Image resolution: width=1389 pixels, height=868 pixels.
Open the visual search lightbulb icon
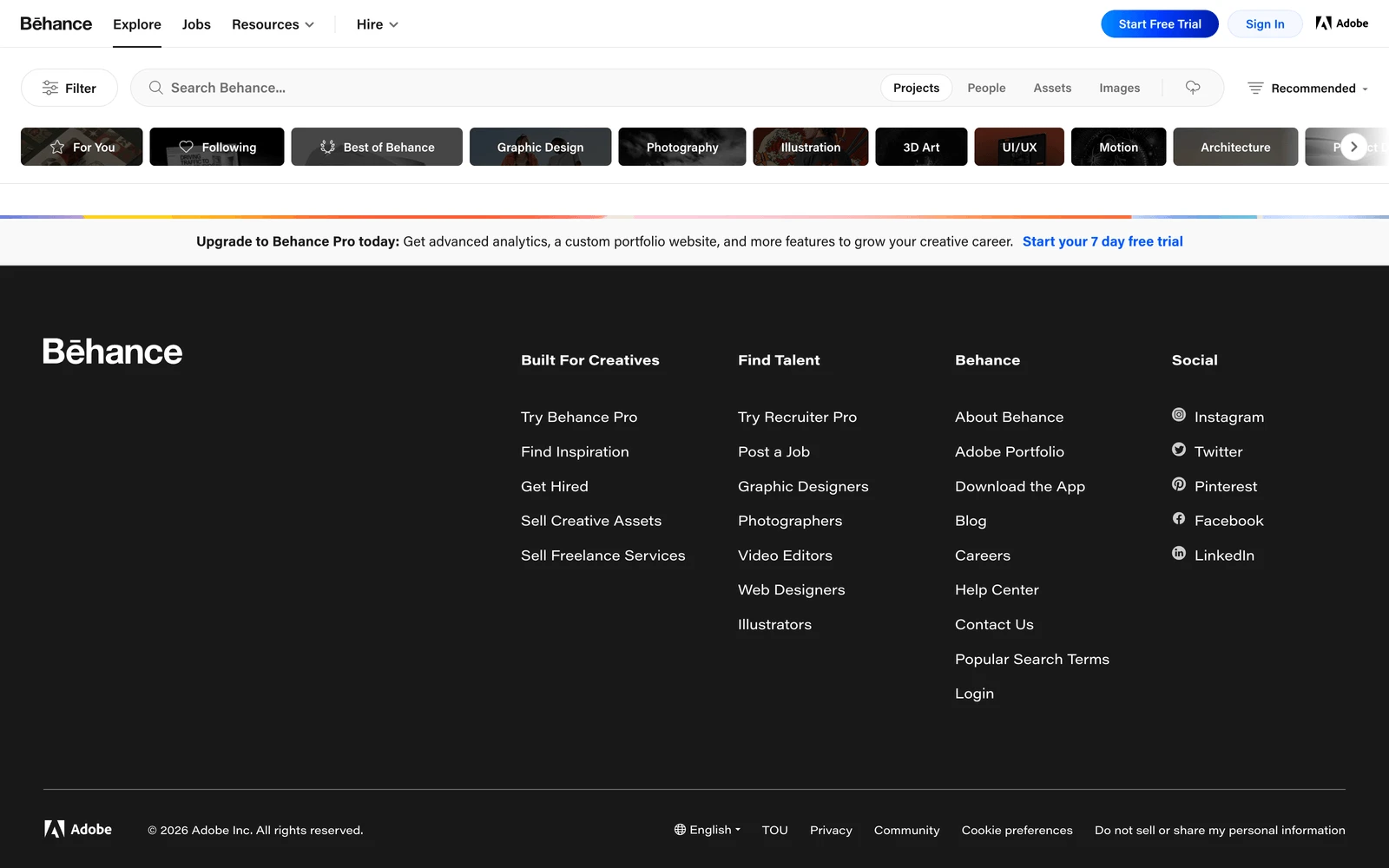click(x=1193, y=88)
